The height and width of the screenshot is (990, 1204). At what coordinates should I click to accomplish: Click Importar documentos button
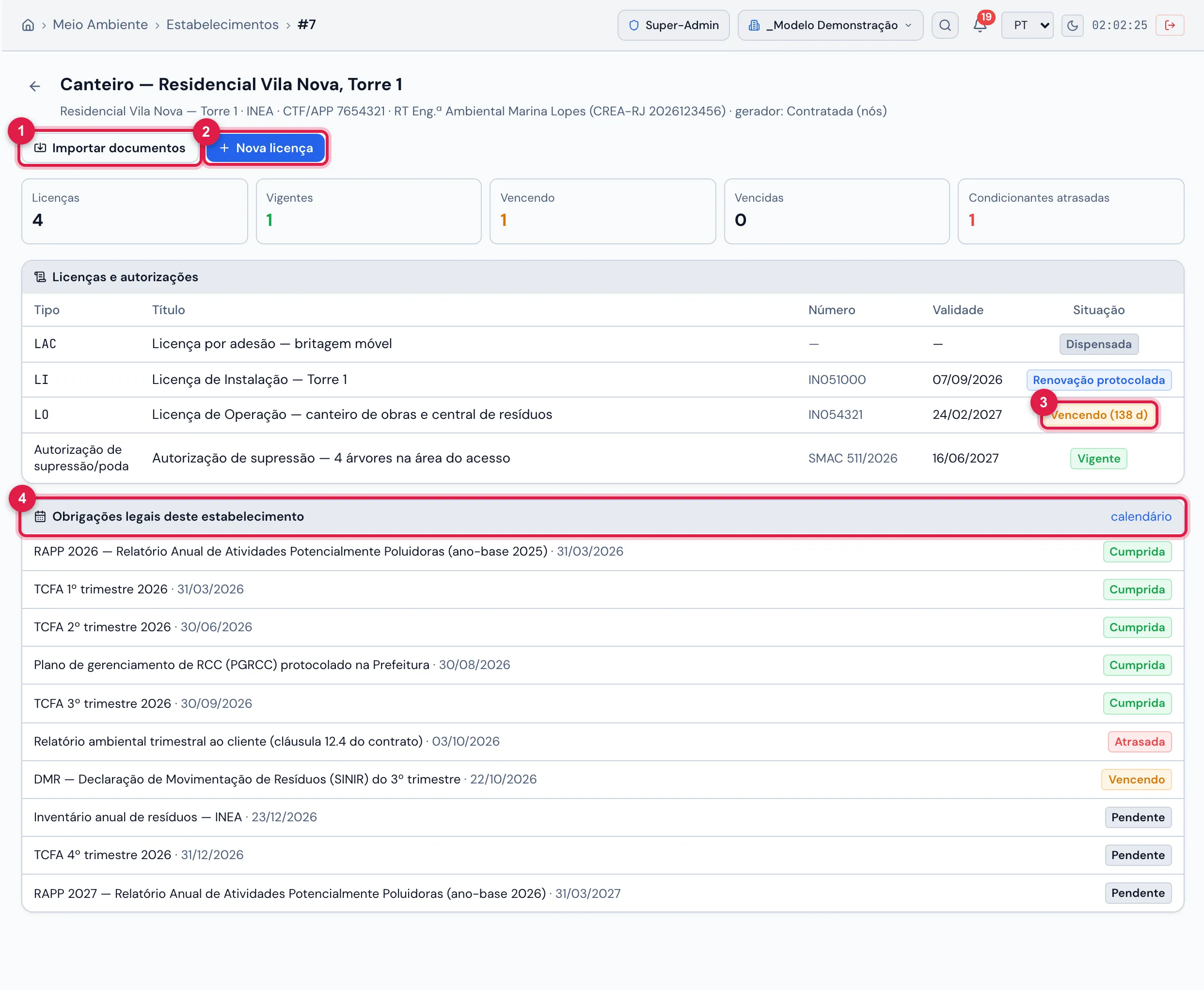110,148
